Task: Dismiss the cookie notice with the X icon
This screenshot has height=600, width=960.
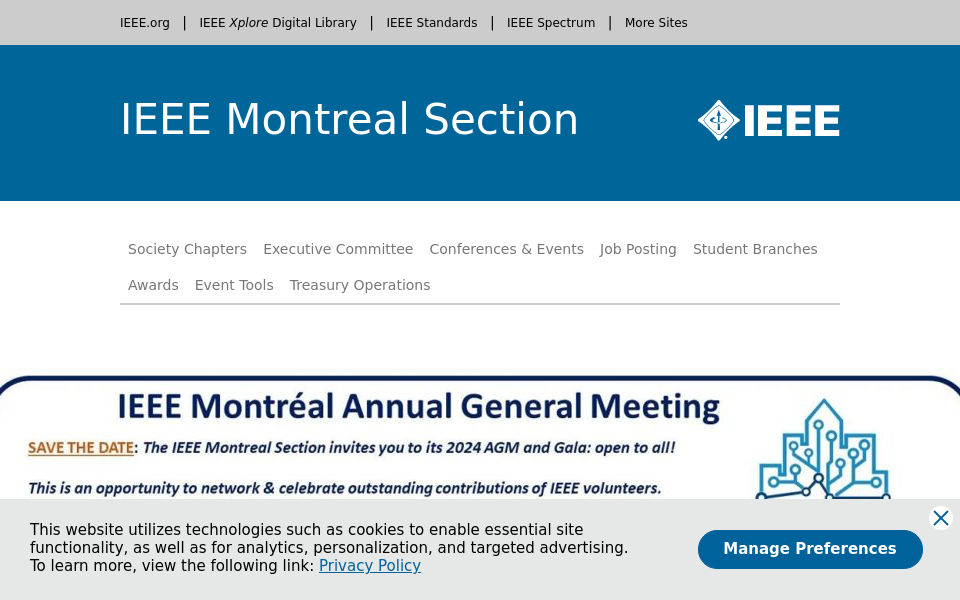Action: click(x=940, y=518)
